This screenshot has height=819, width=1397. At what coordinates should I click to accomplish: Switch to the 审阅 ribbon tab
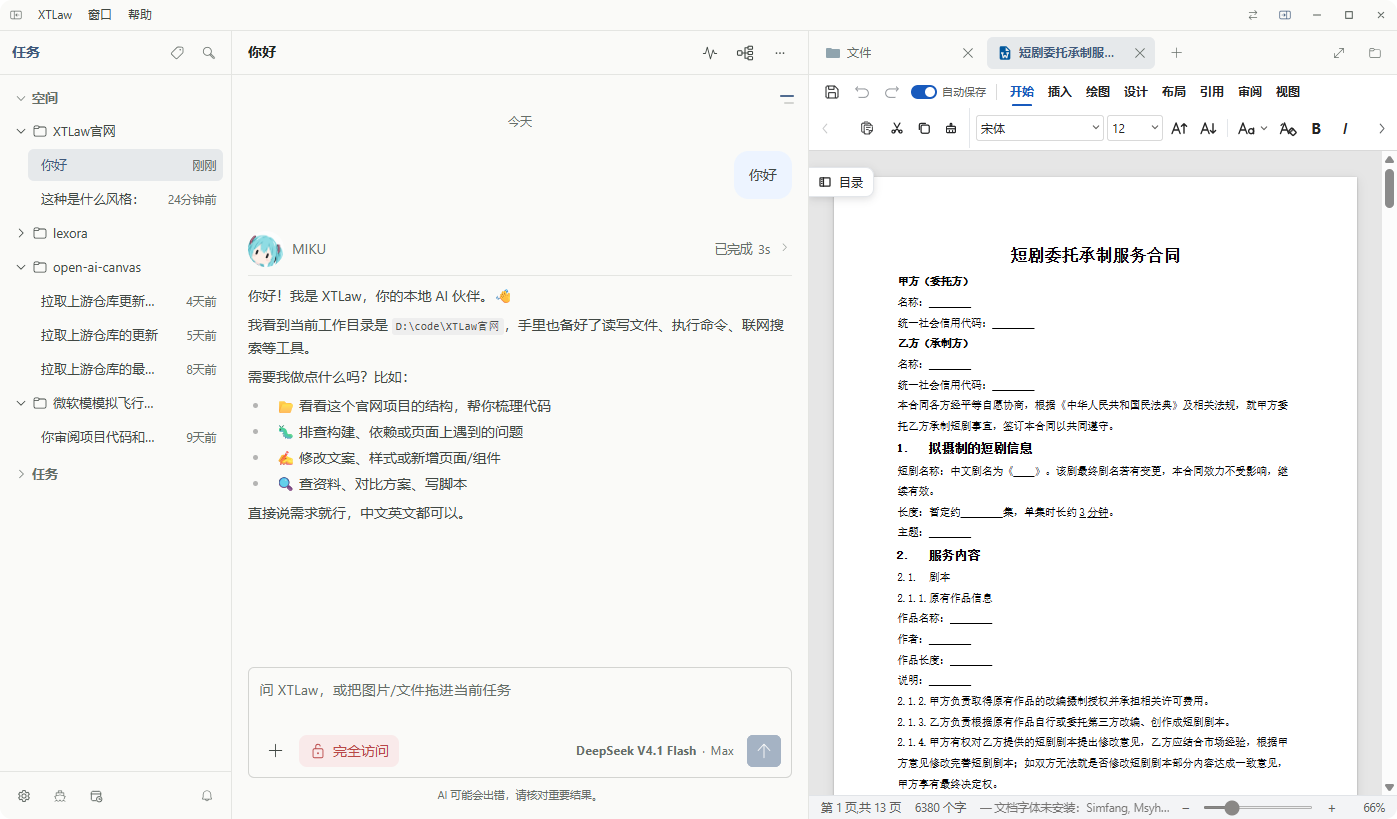(1249, 92)
